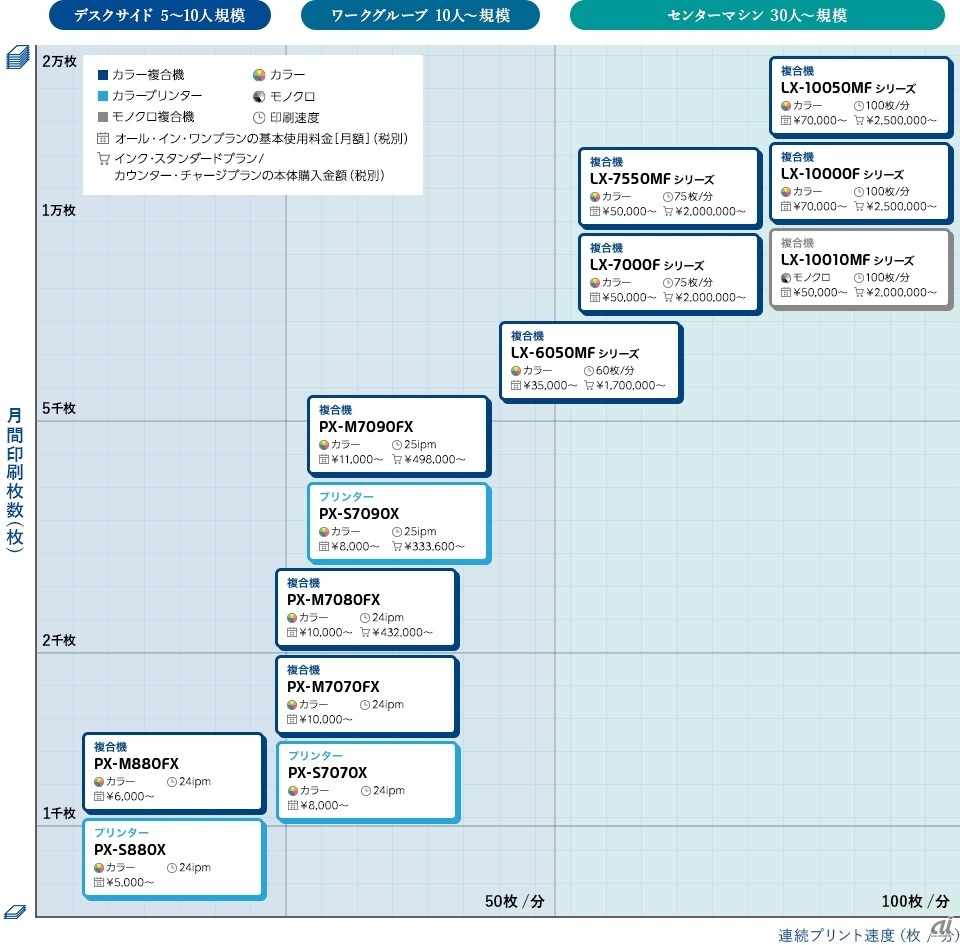Select the デスクサイド 5〜10人規模 tab
The width and height of the screenshot is (960, 945).
click(x=160, y=15)
